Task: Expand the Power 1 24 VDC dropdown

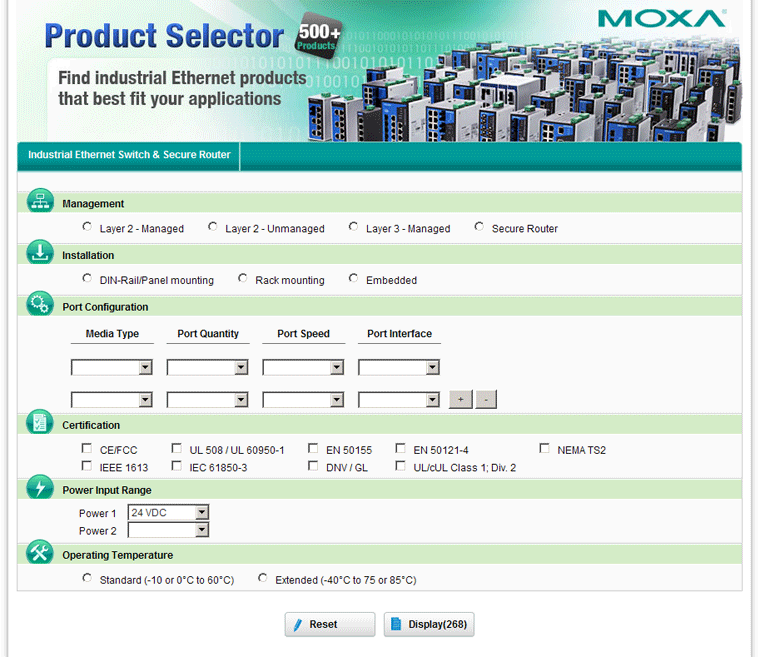Action: [x=169, y=513]
